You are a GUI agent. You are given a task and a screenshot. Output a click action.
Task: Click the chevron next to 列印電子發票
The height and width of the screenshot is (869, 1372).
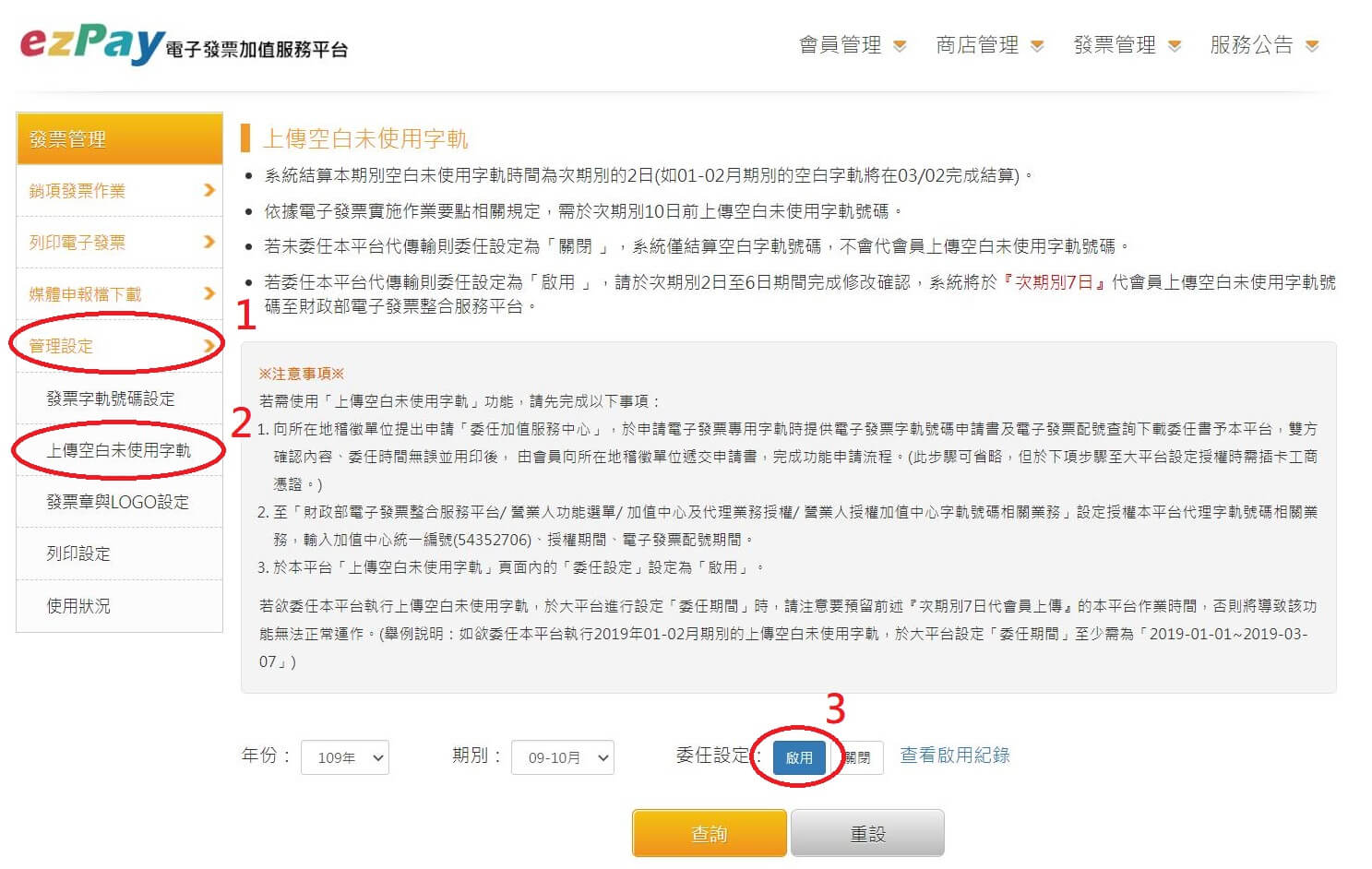209,242
